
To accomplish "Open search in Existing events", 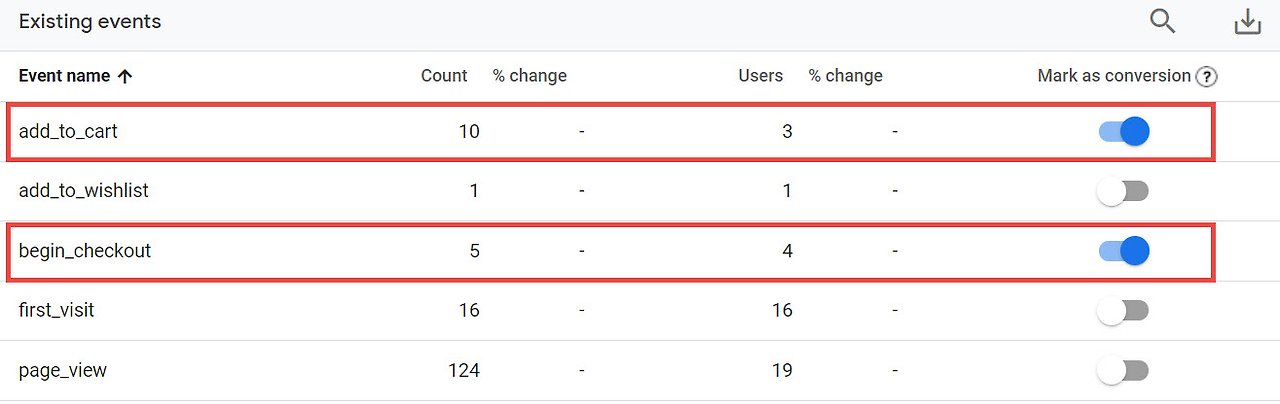I will (1162, 21).
